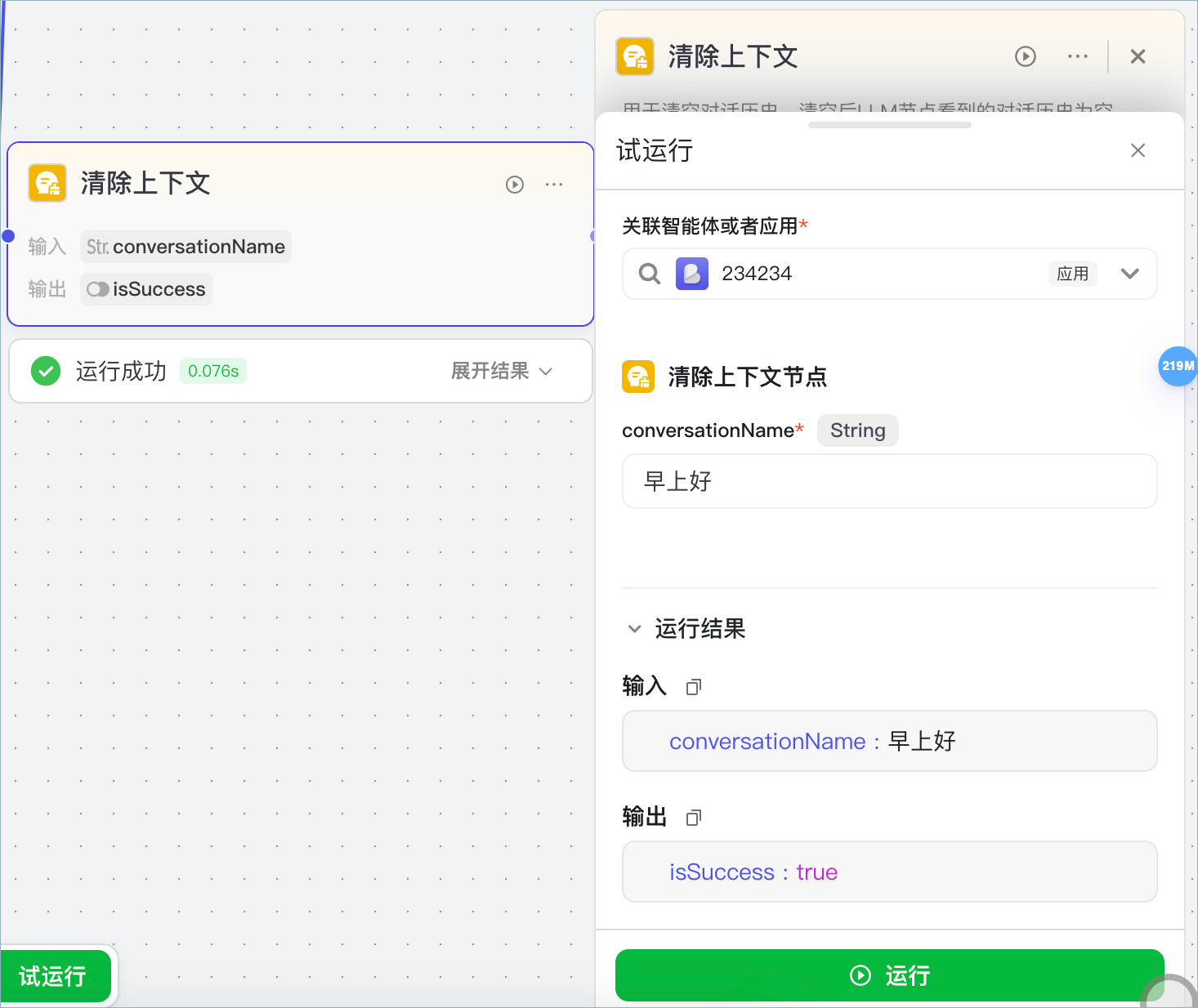The height and width of the screenshot is (1008, 1198).
Task: Click the green 运行 button
Action: [x=889, y=975]
